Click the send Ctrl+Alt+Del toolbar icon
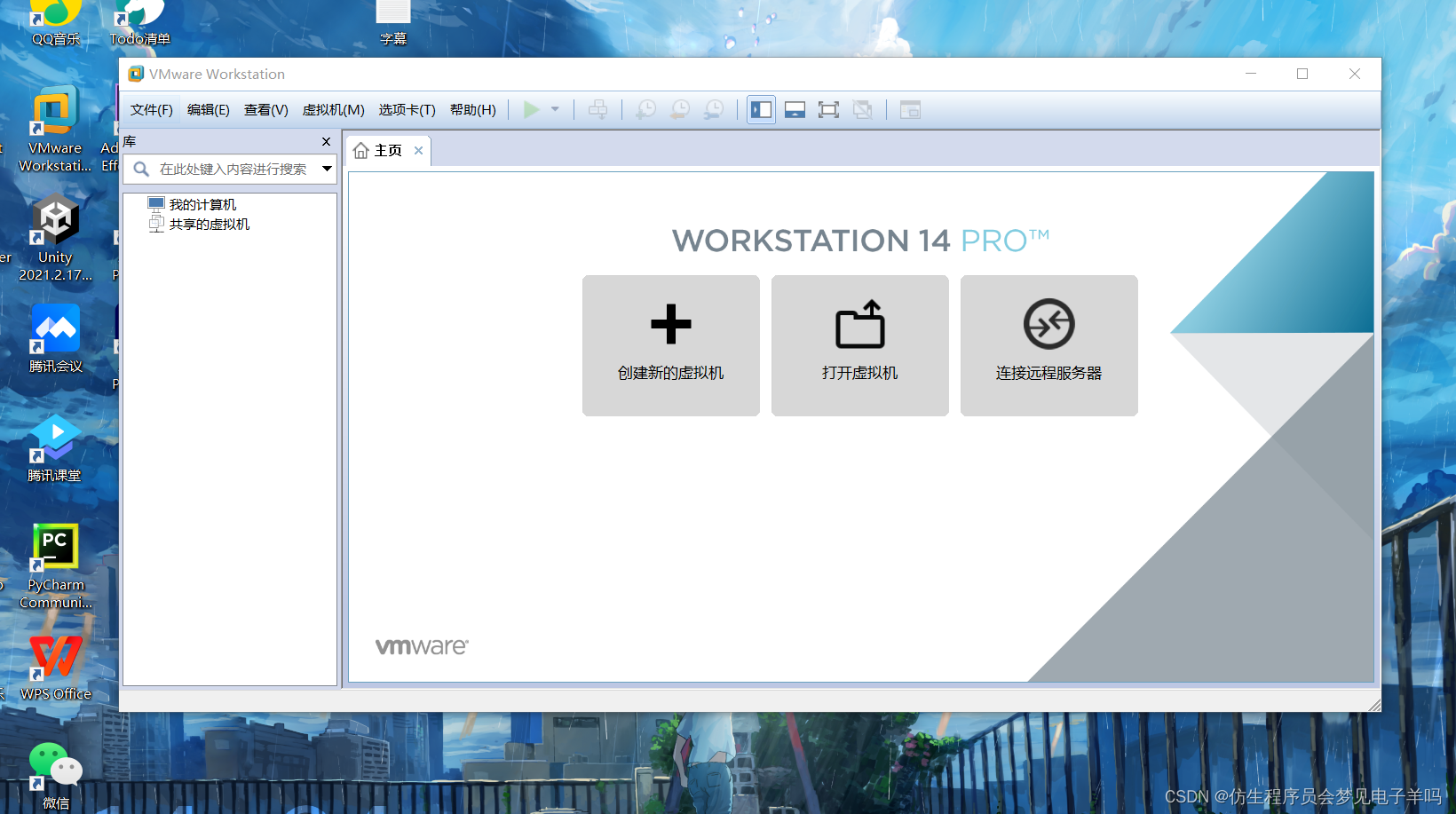The image size is (1456, 814). pos(598,110)
